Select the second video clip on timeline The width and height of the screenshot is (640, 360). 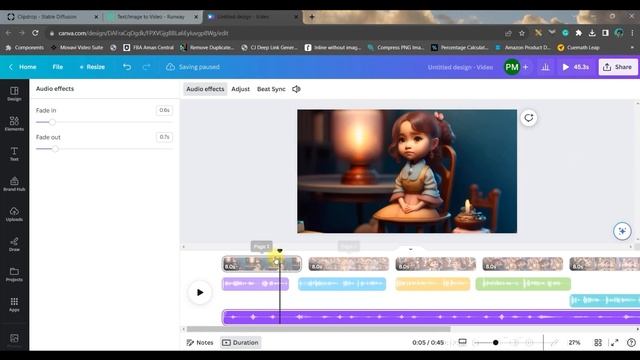click(349, 264)
